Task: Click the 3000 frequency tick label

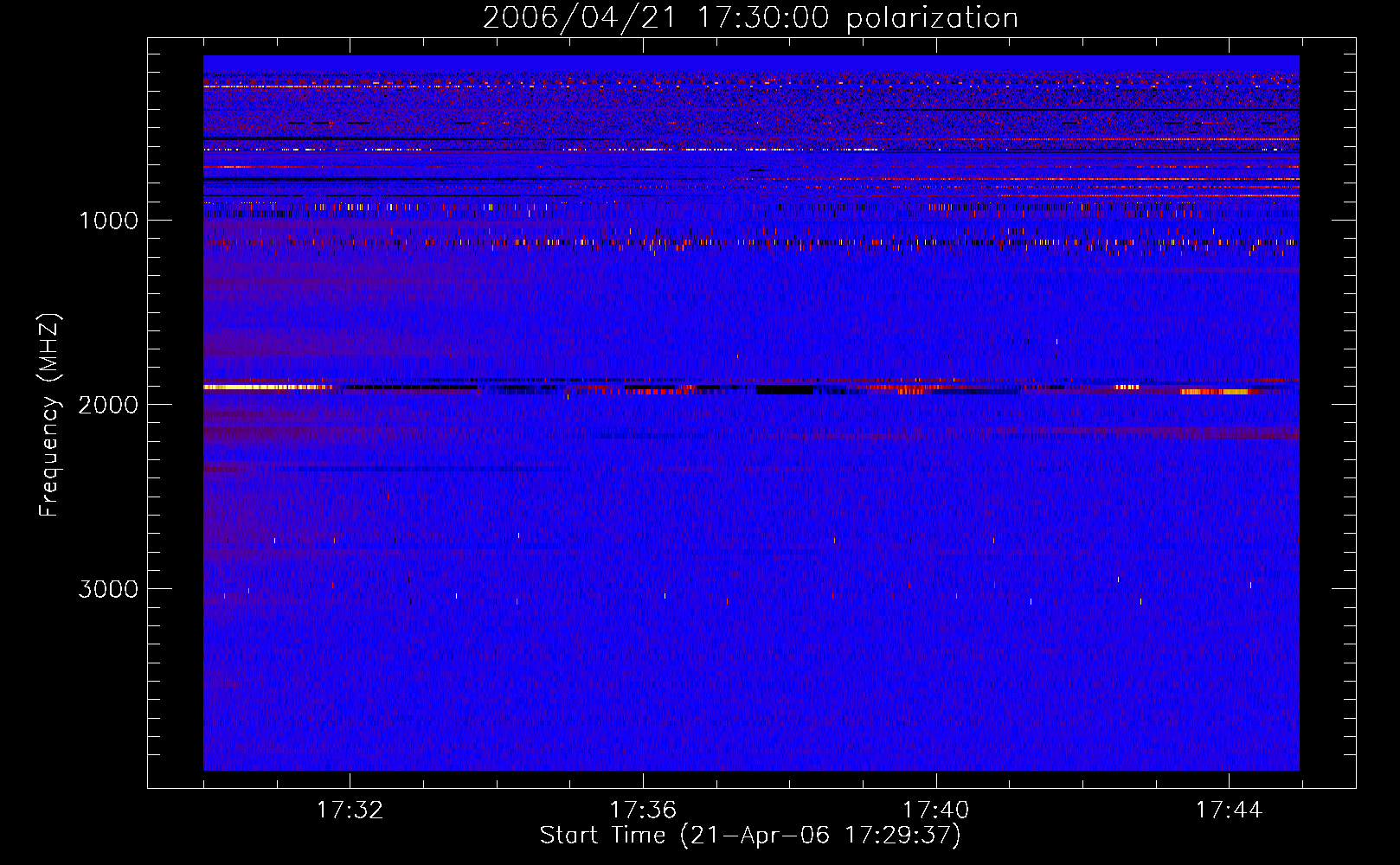Action: click(x=109, y=589)
